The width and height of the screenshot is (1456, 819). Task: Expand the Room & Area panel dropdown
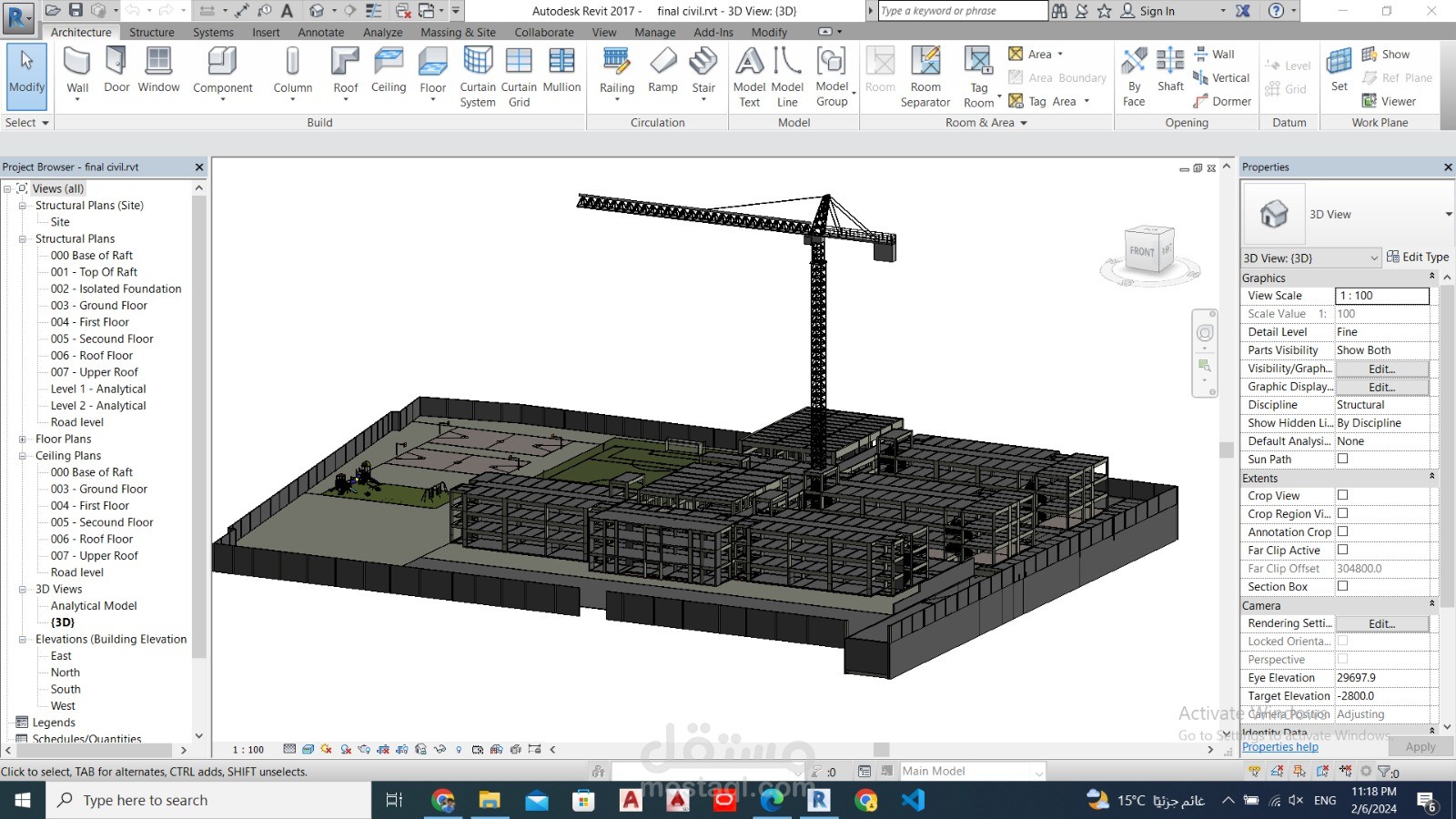(986, 122)
